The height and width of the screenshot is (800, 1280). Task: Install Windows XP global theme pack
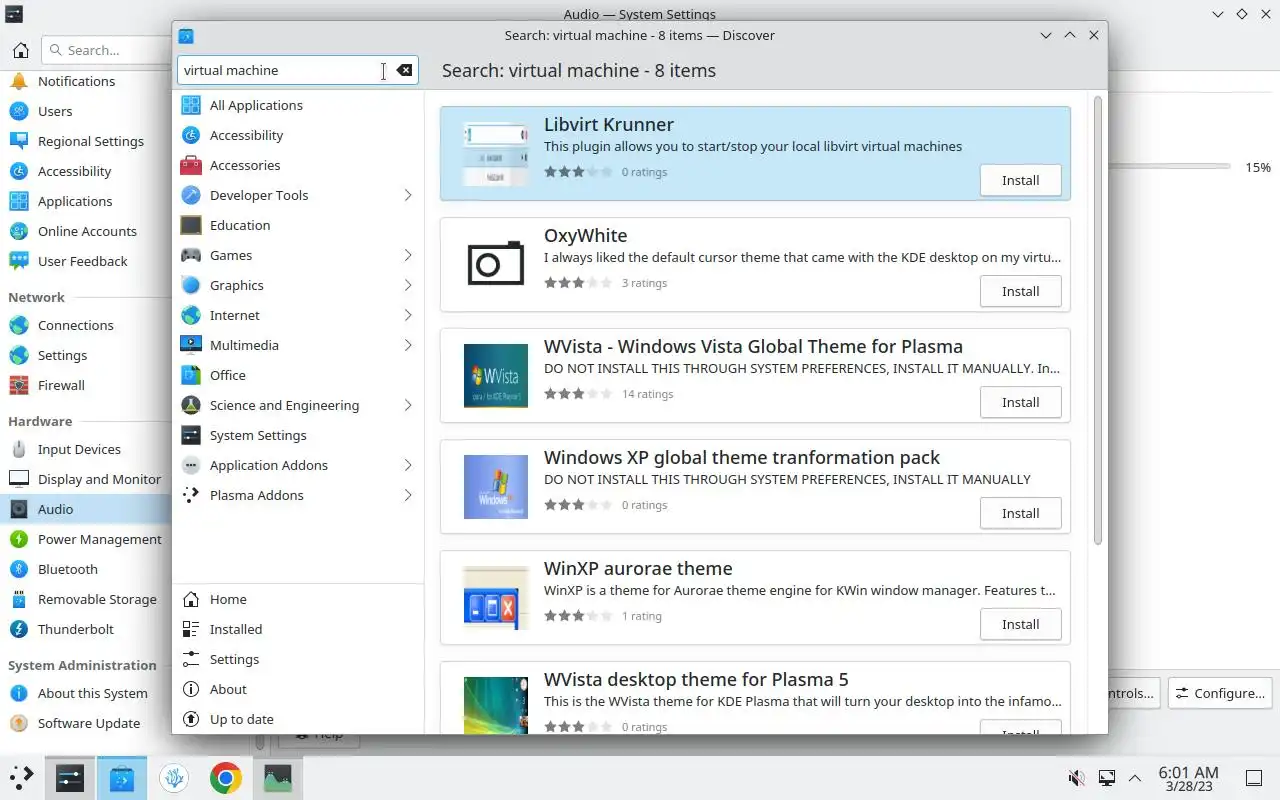click(1020, 513)
